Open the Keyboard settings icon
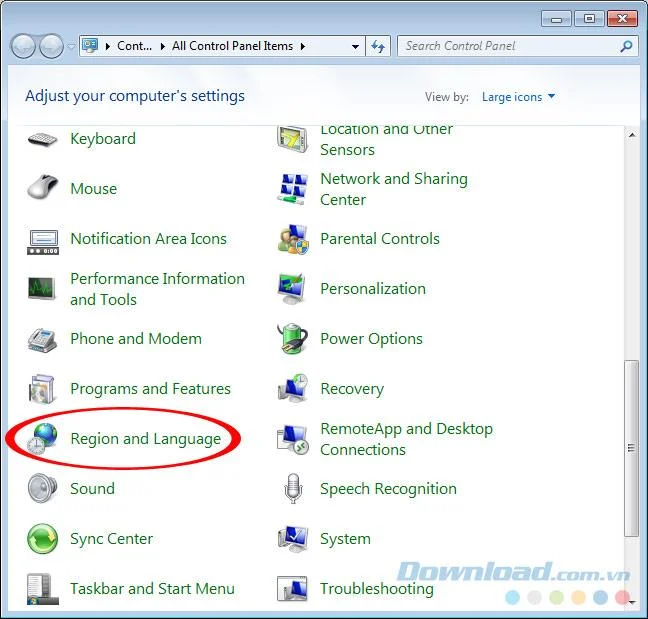648x619 pixels. (x=43, y=139)
